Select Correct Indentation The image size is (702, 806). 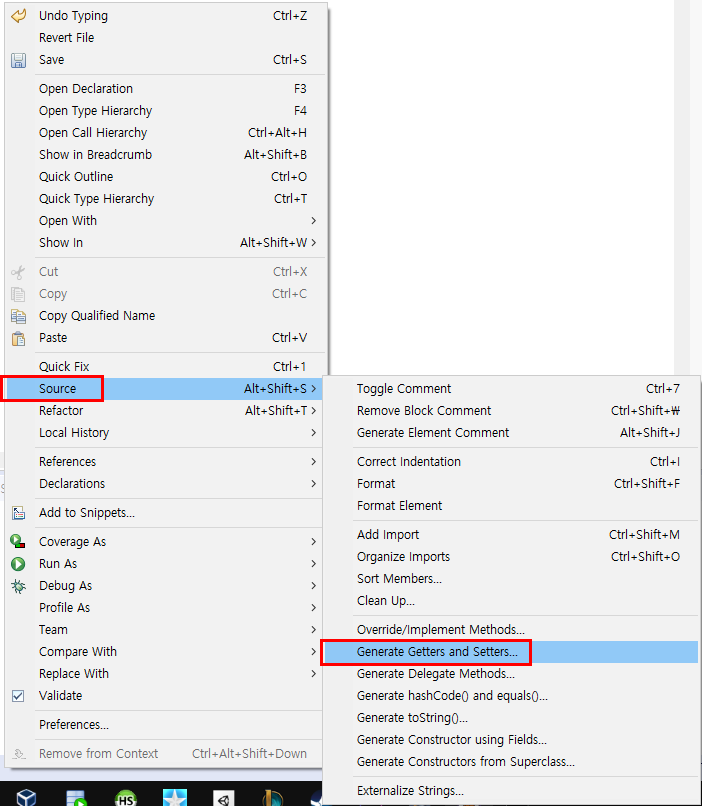coord(511,462)
